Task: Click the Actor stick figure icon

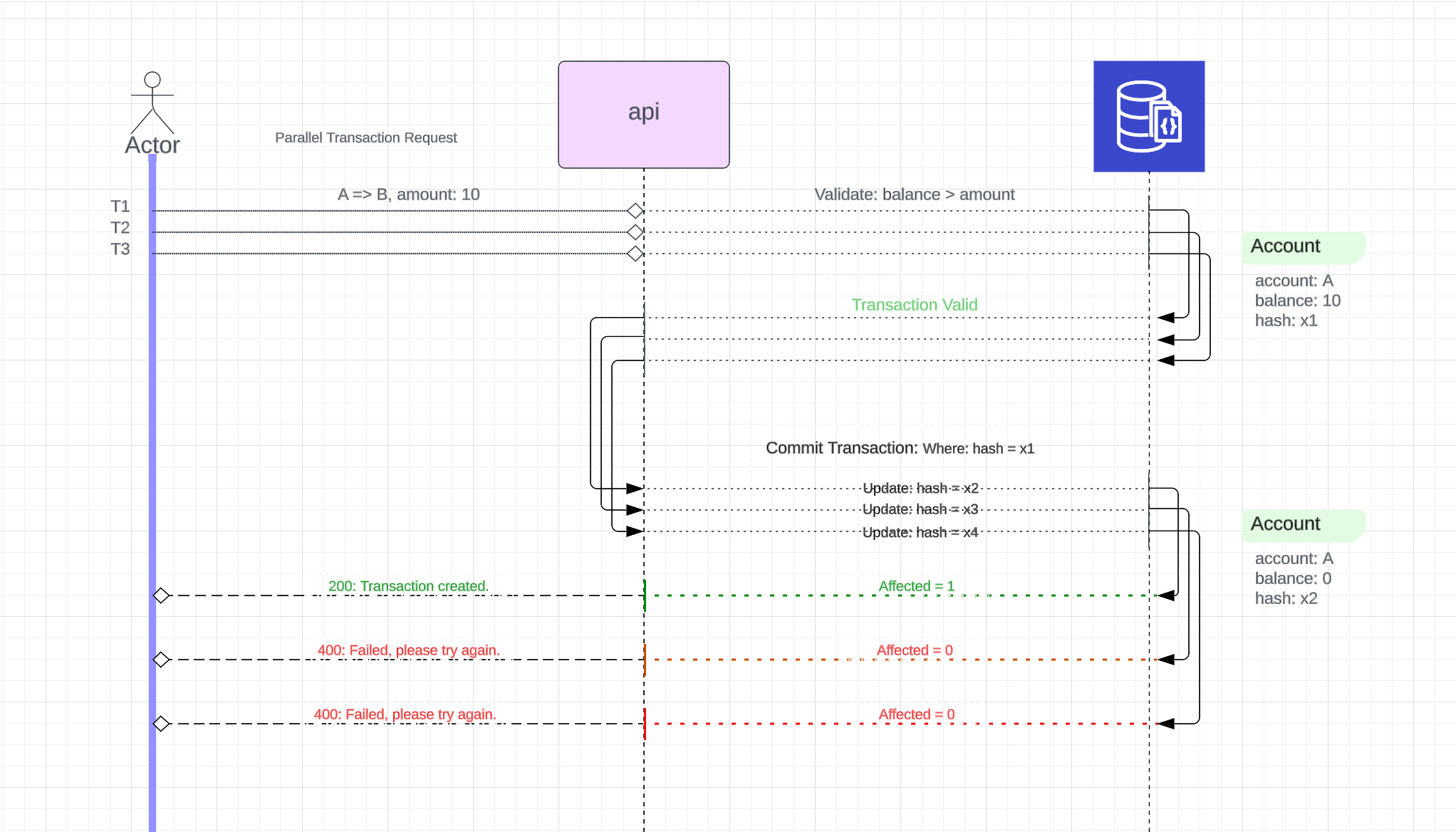Action: click(152, 102)
